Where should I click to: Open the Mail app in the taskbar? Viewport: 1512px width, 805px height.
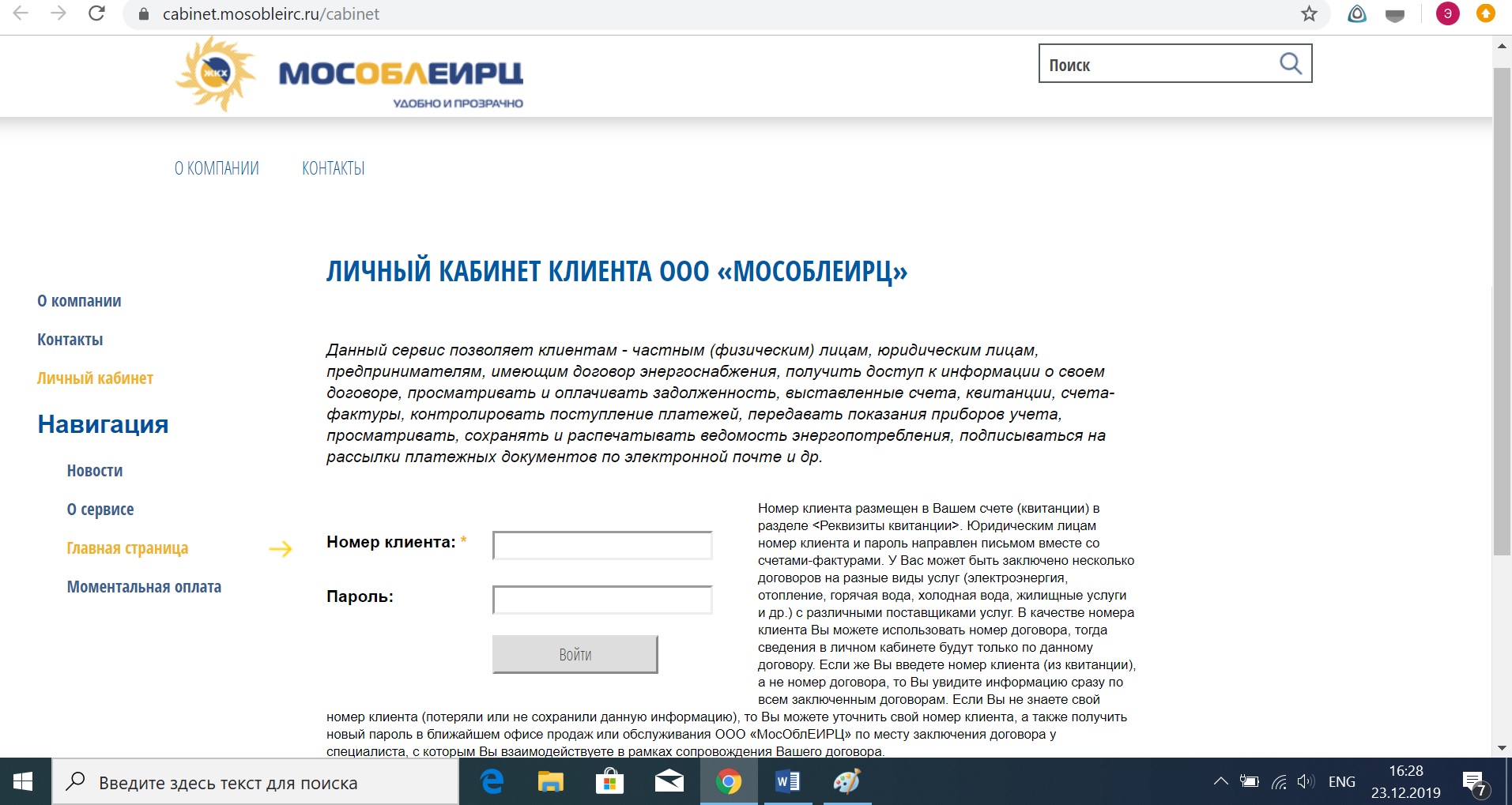669,782
